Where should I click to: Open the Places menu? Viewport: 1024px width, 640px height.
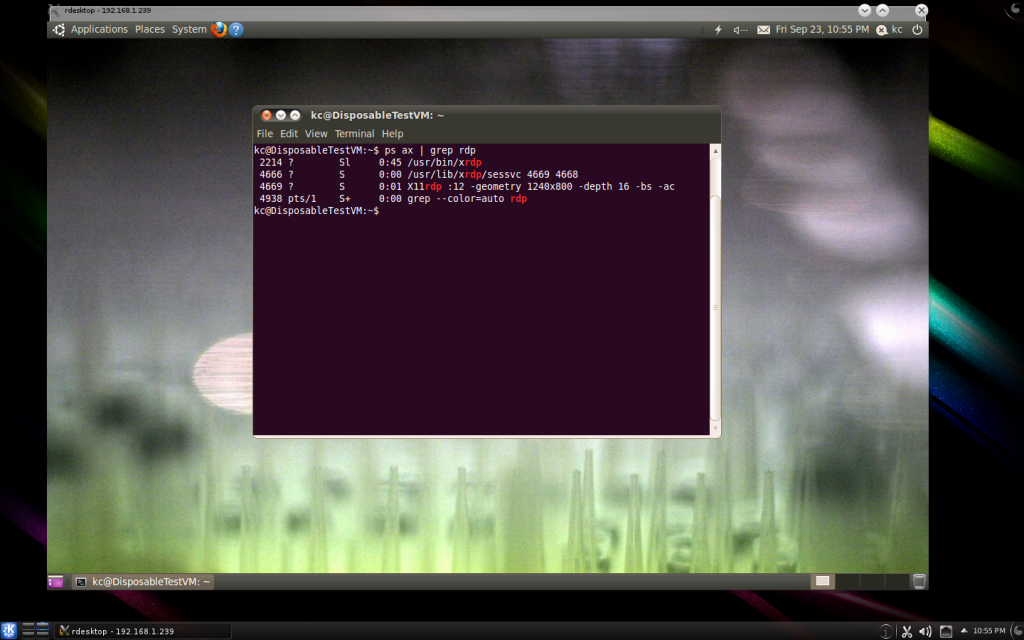coord(150,30)
